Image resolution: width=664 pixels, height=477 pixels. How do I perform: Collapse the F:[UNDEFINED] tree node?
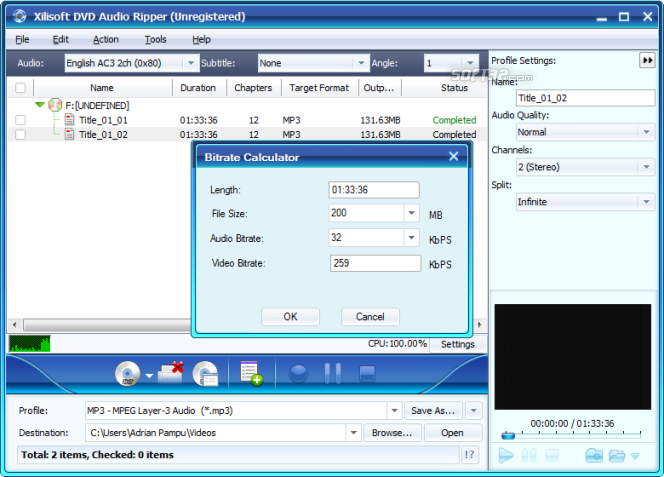pos(40,105)
